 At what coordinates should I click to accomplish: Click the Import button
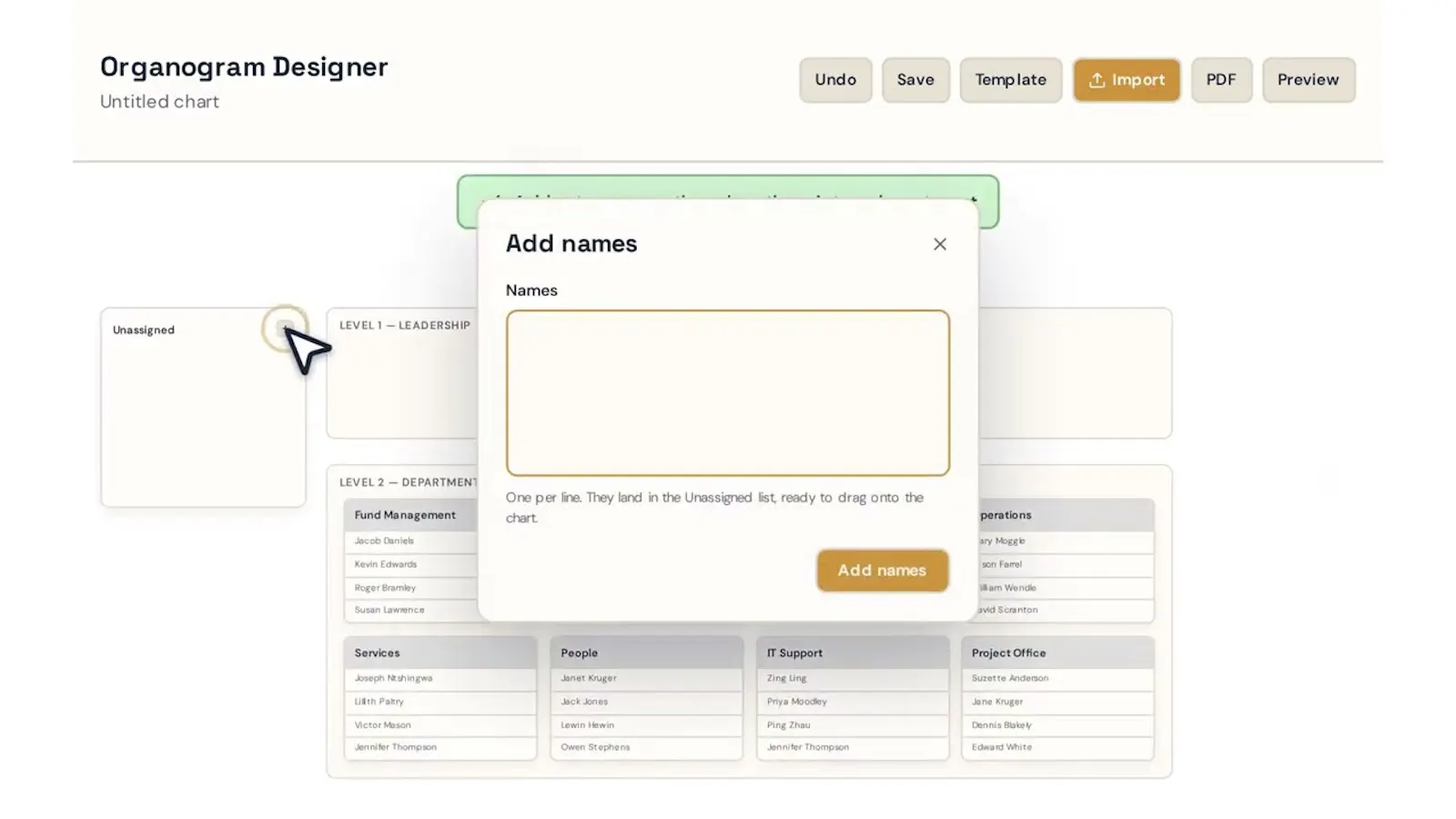pos(1127,80)
